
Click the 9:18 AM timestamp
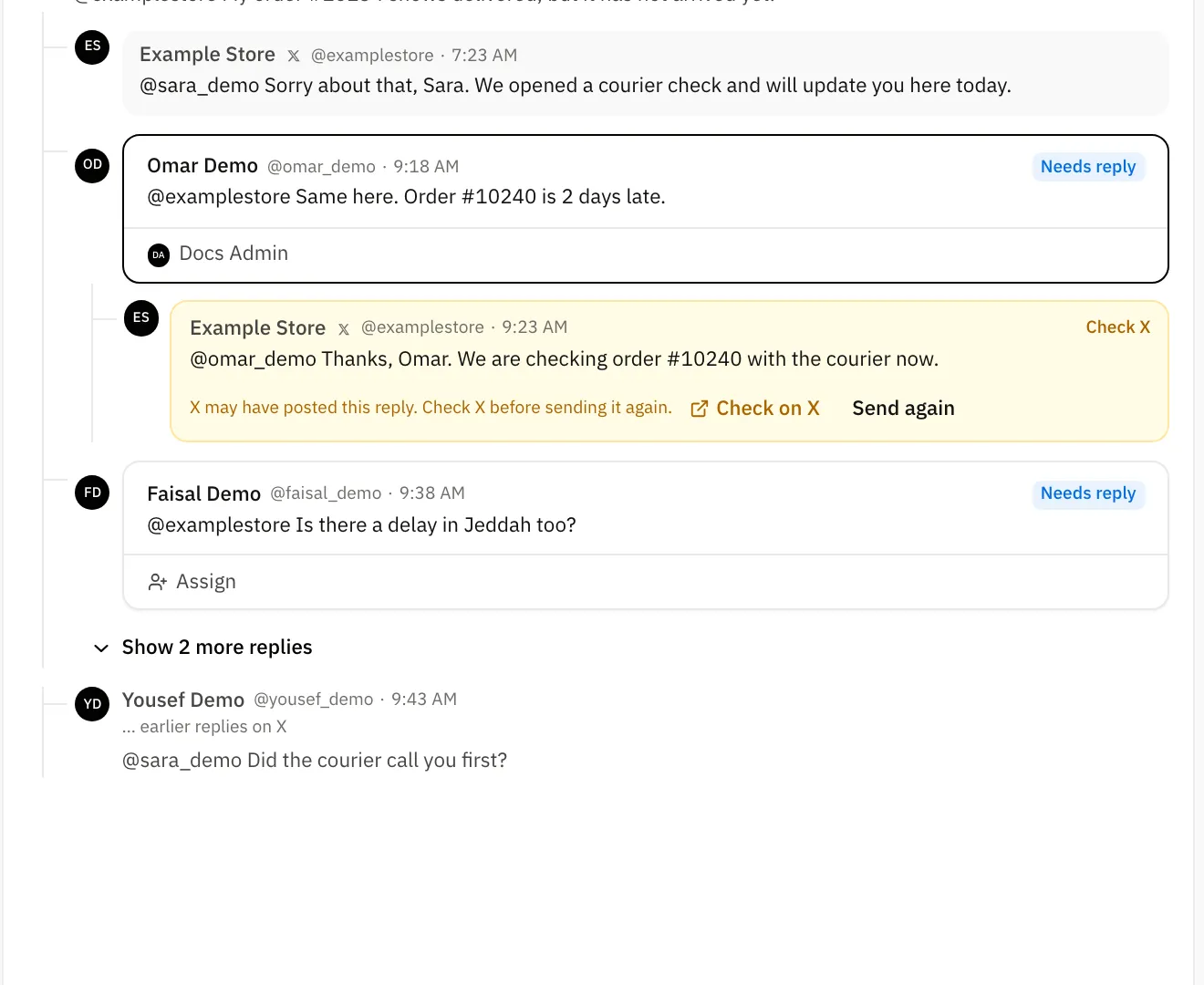[x=426, y=167]
